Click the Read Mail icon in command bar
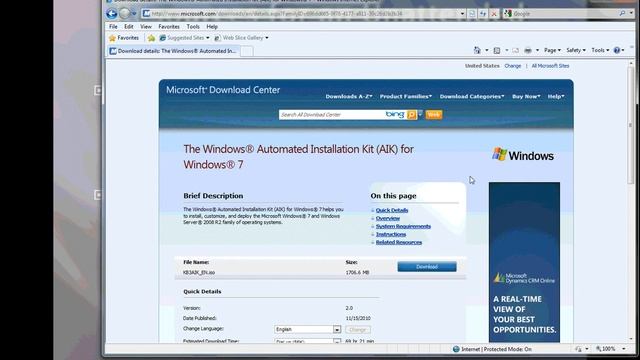Screen dimensions: 640x360 (x=516, y=50)
